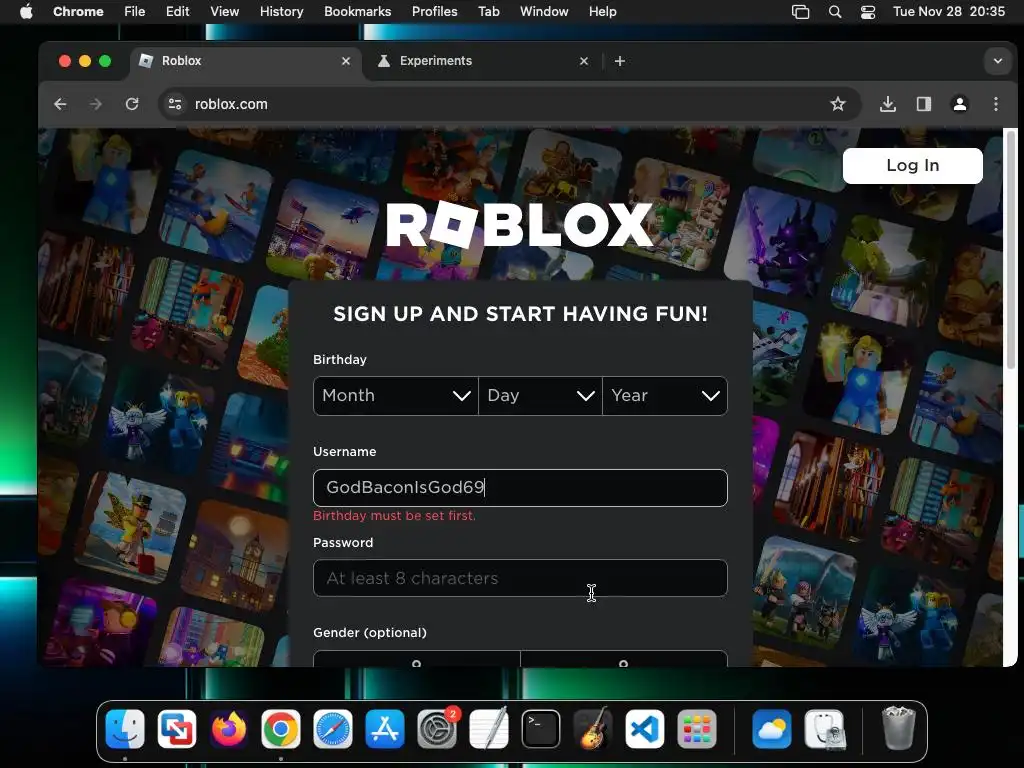
Task: Open Google Chrome from the Dock
Action: pyautogui.click(x=281, y=729)
